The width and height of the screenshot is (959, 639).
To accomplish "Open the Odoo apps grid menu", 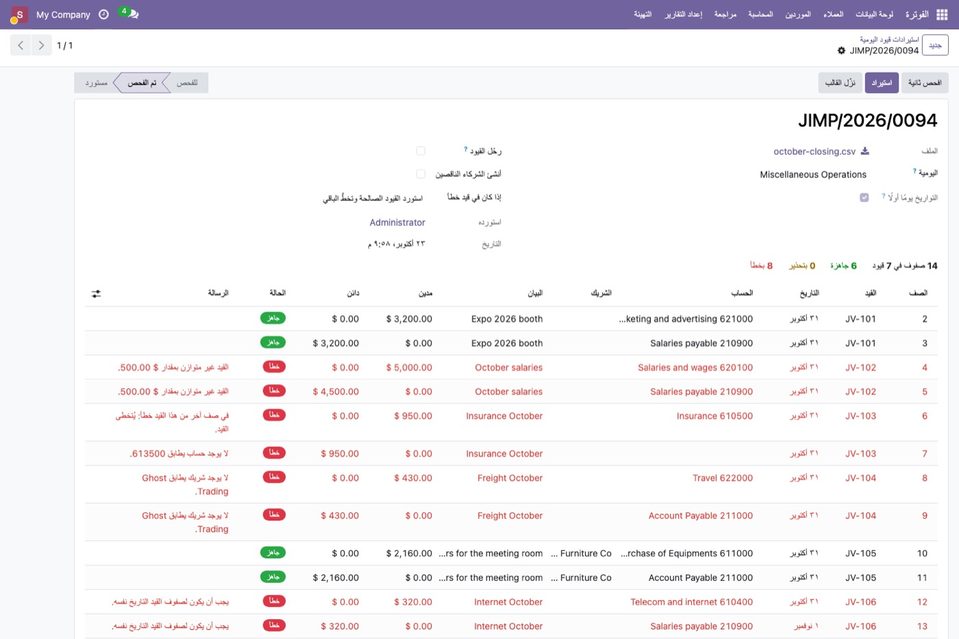I will click(x=942, y=14).
